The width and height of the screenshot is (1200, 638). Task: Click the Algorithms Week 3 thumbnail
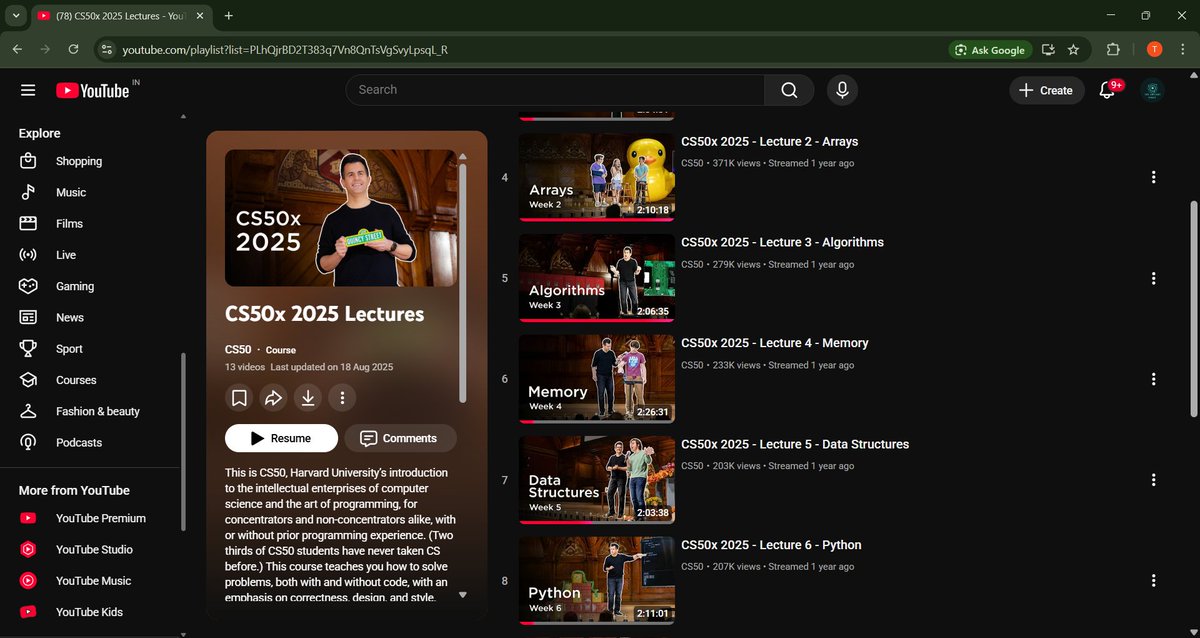597,278
